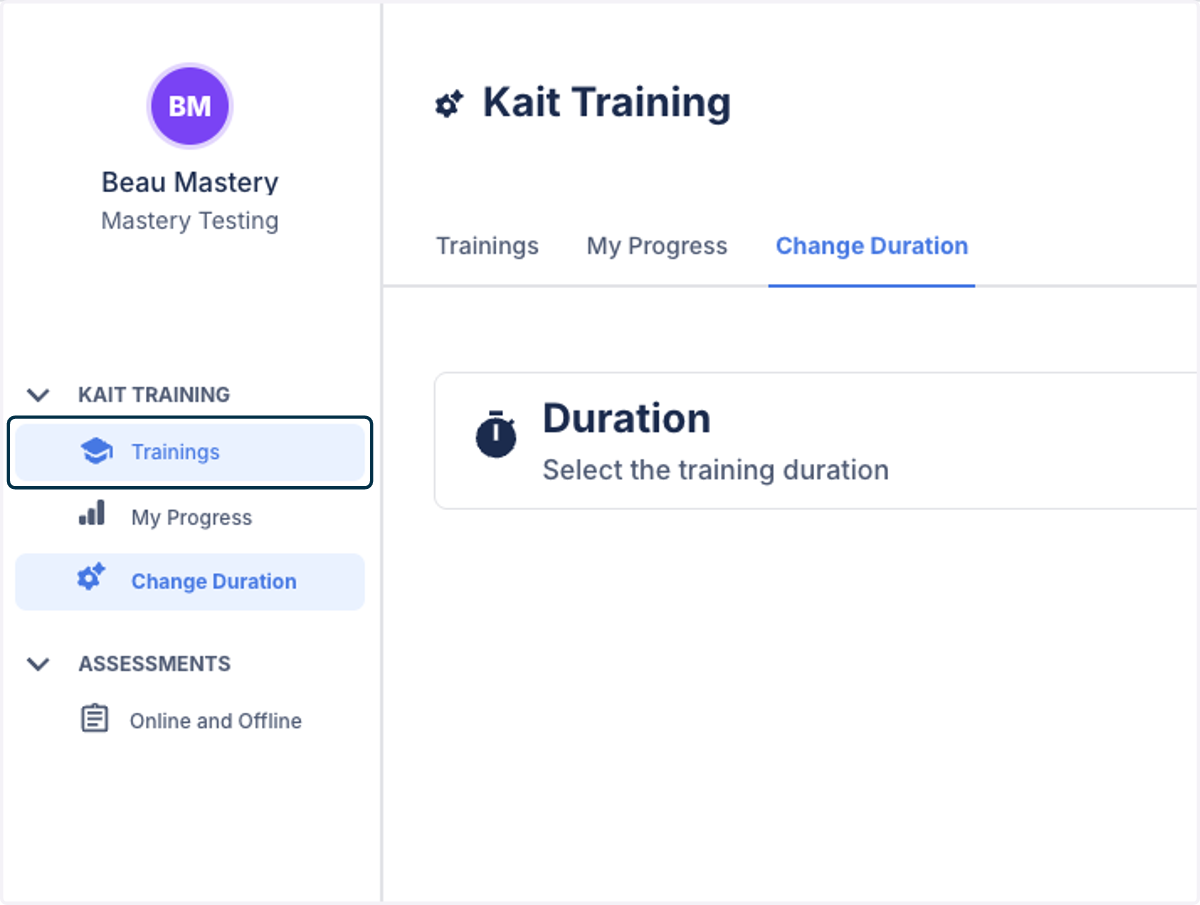Select the Change Duration tab

click(872, 246)
